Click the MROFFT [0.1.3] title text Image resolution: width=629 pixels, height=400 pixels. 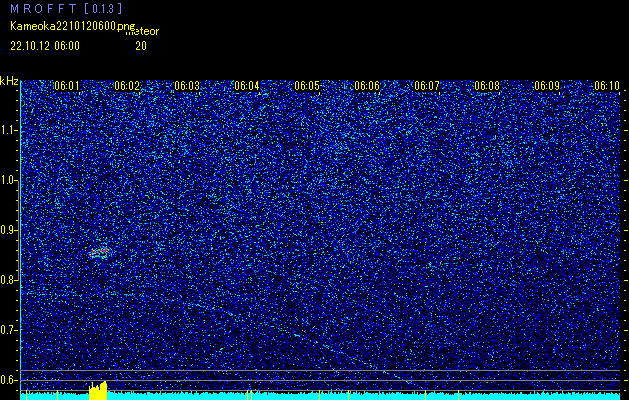coord(67,9)
